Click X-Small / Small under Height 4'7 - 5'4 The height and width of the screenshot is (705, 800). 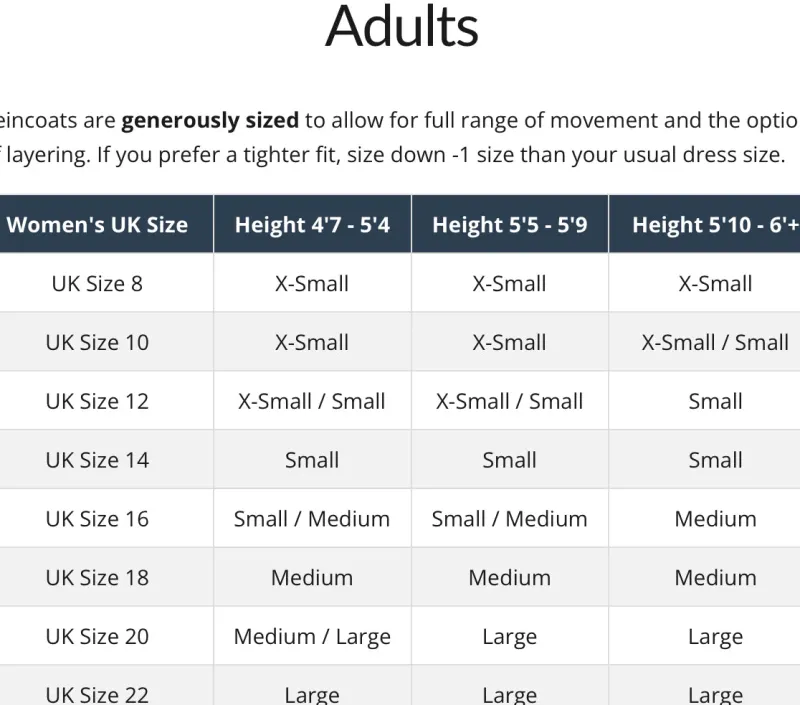312,402
